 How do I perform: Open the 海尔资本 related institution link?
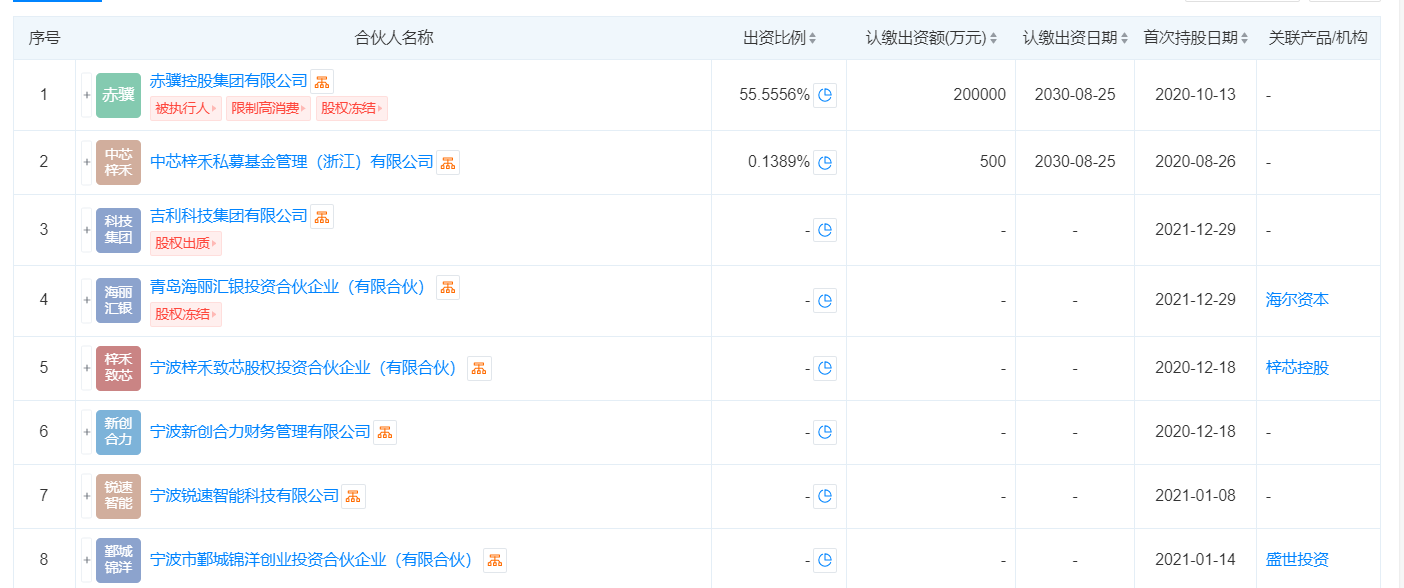click(1297, 299)
